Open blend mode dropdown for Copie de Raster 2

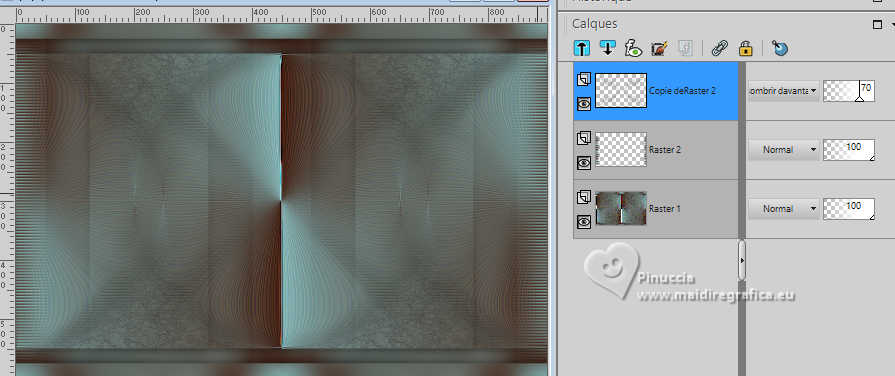784,90
